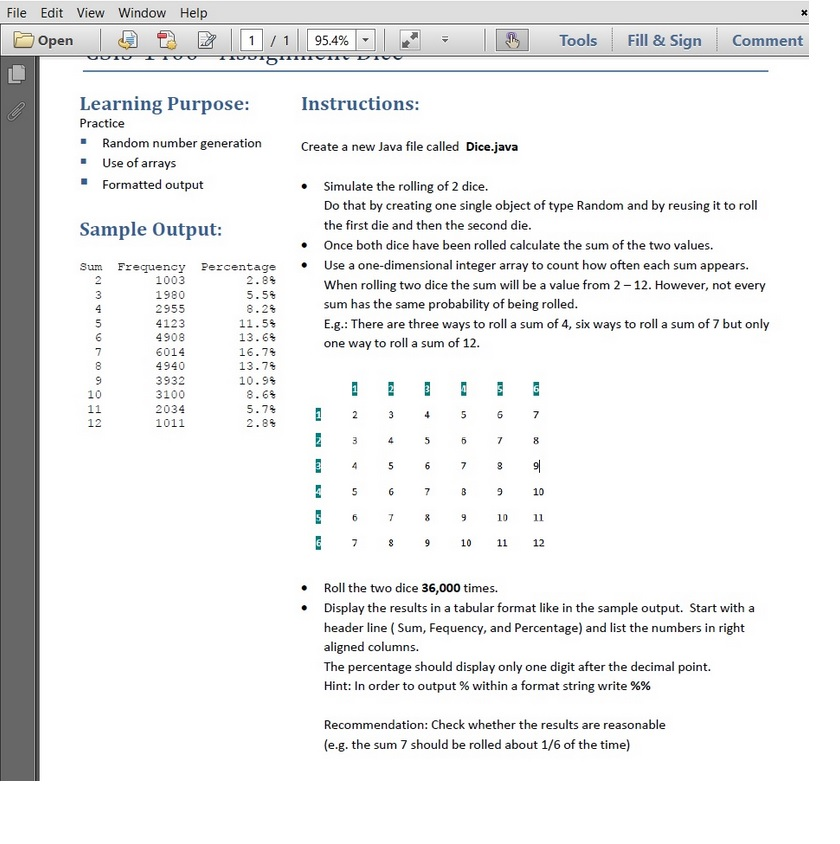Screen dimensions: 840x844
Task: Click the create PDF online icon
Action: point(166,40)
